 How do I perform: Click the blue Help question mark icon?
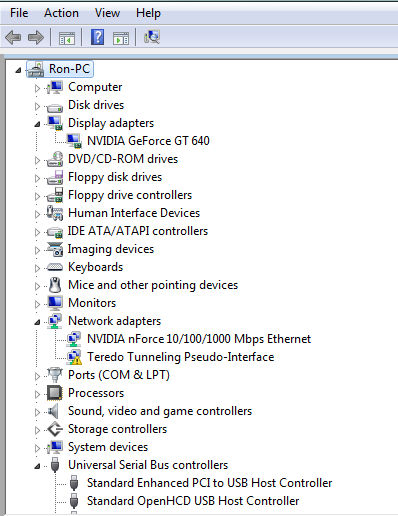pos(98,37)
